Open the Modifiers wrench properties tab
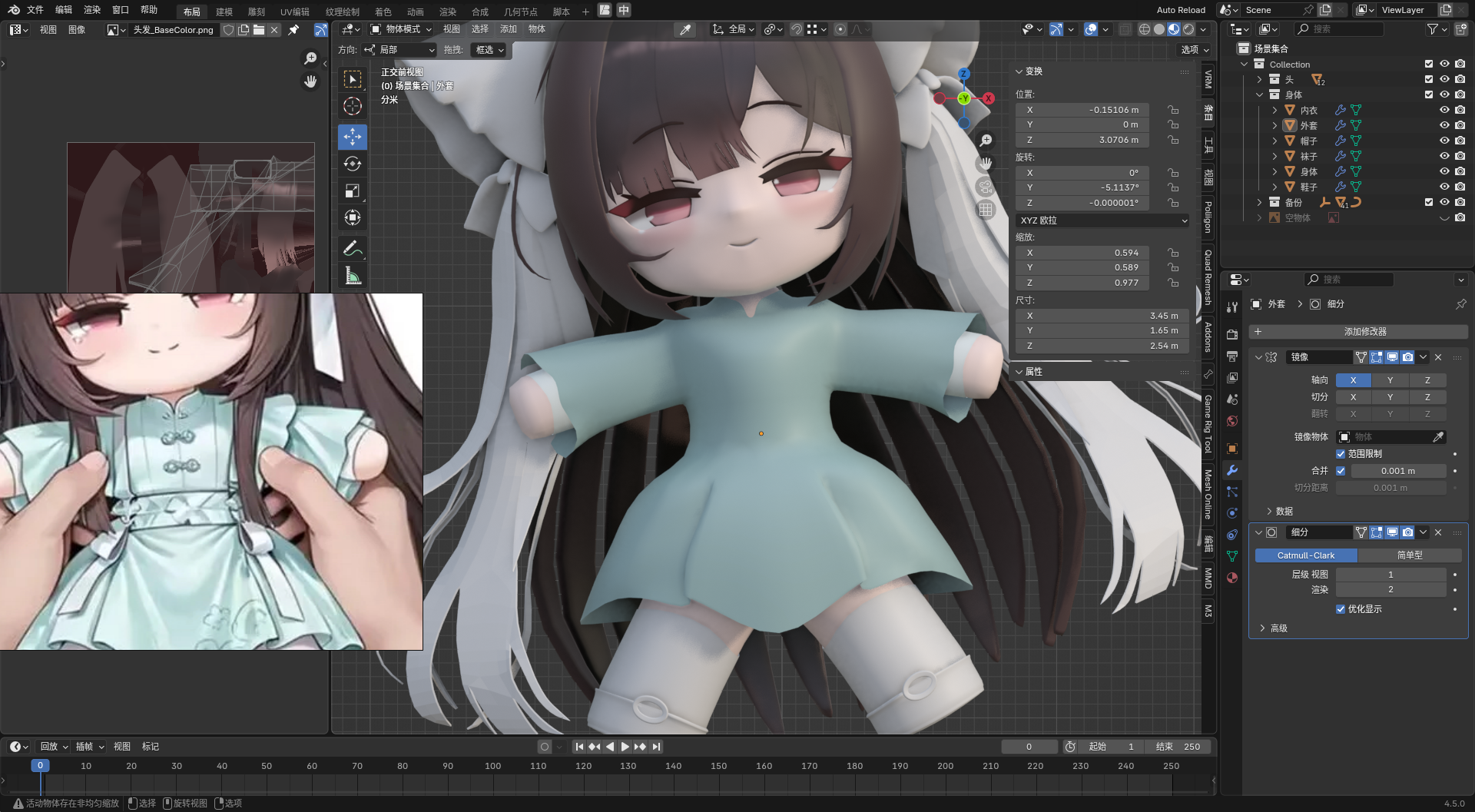 1232,470
